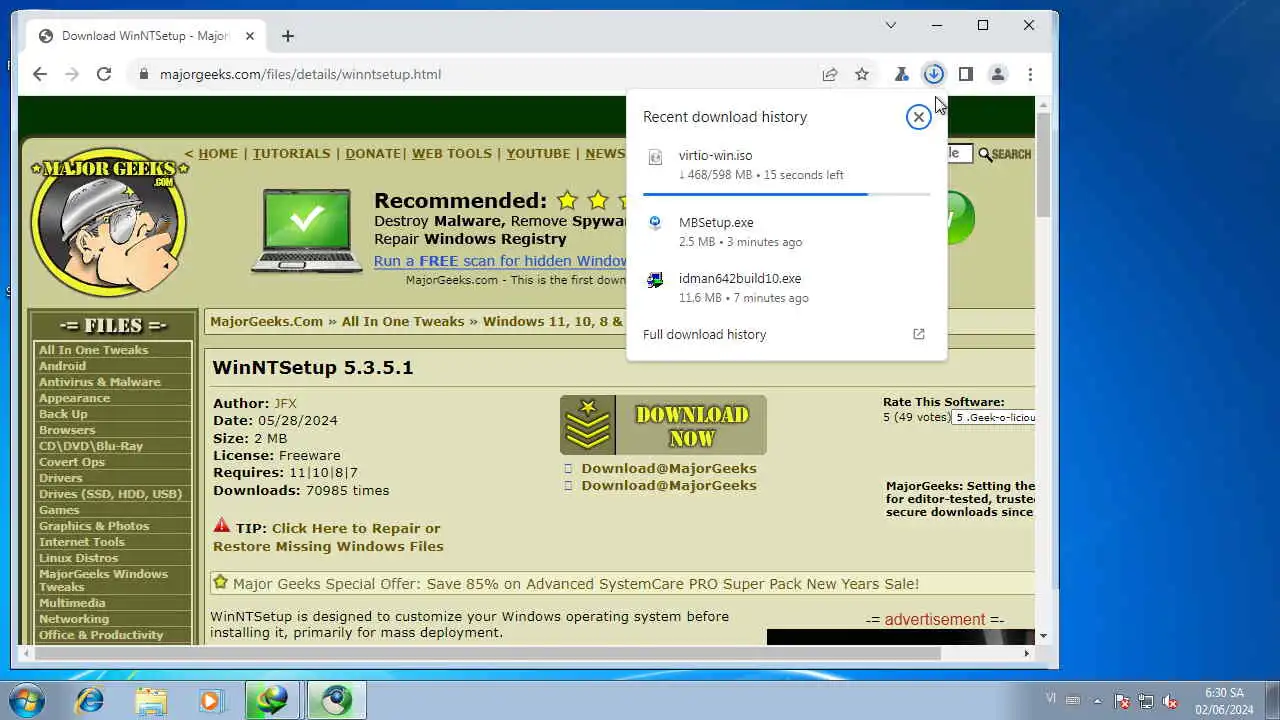Open idman642build10.exe download entry
This screenshot has width=1280, height=720.
point(786,288)
